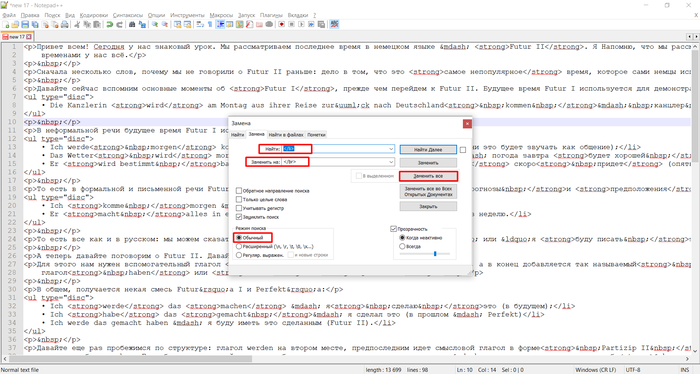Image resolution: width=700 pixels, height=374 pixels.
Task: Enable 'Только целые слова' checkbox
Action: [239, 199]
